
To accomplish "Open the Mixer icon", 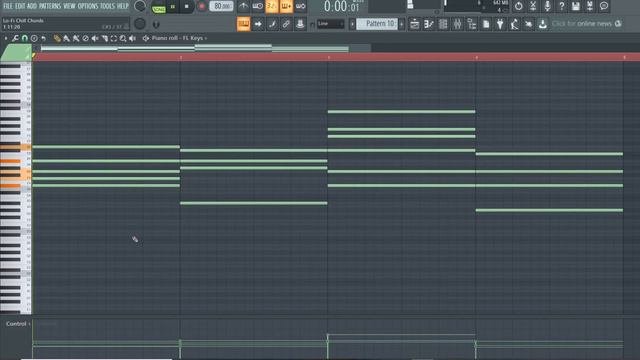I will [457, 24].
